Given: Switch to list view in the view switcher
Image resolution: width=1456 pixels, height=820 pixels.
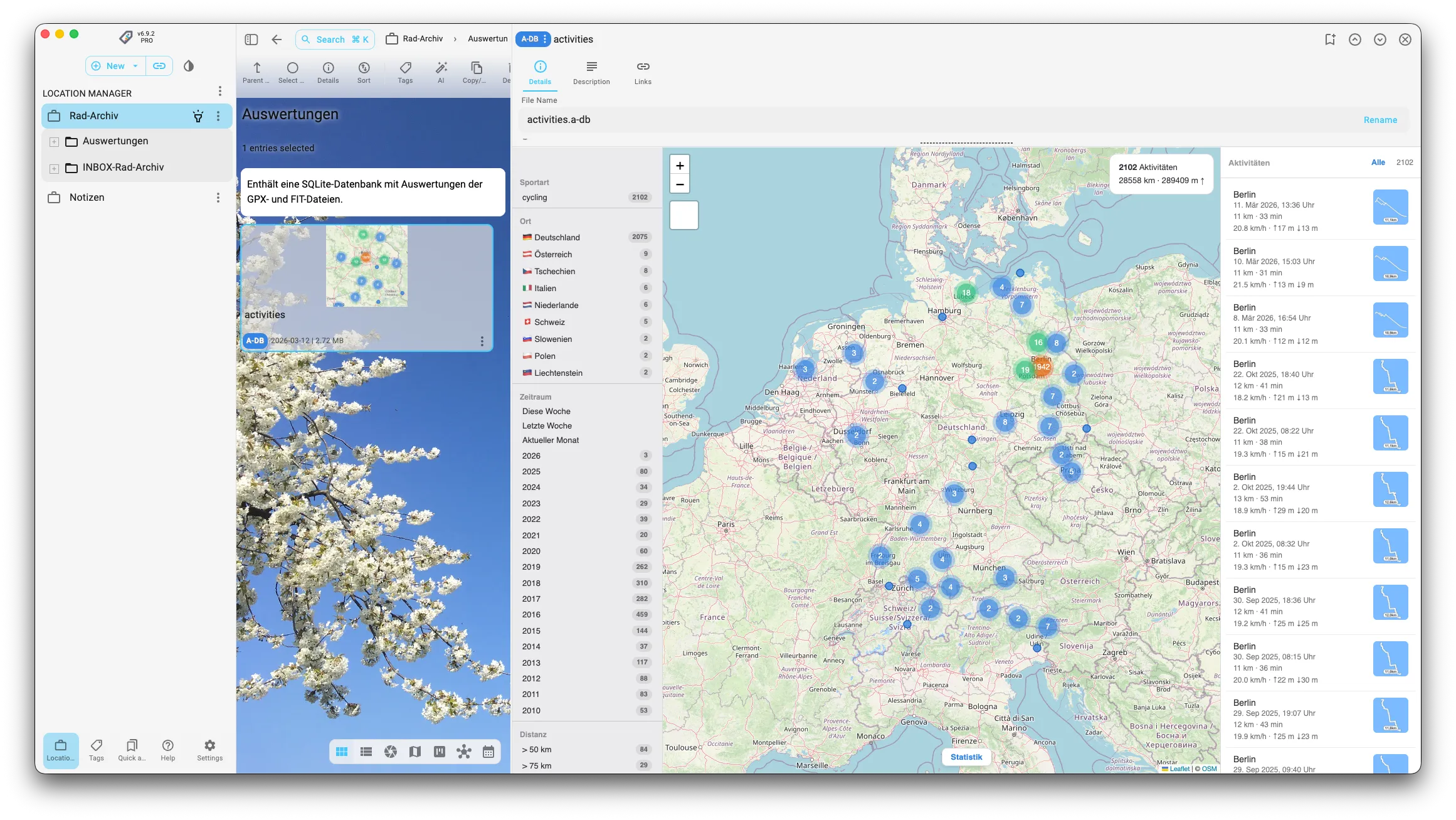Looking at the screenshot, I should click(366, 751).
